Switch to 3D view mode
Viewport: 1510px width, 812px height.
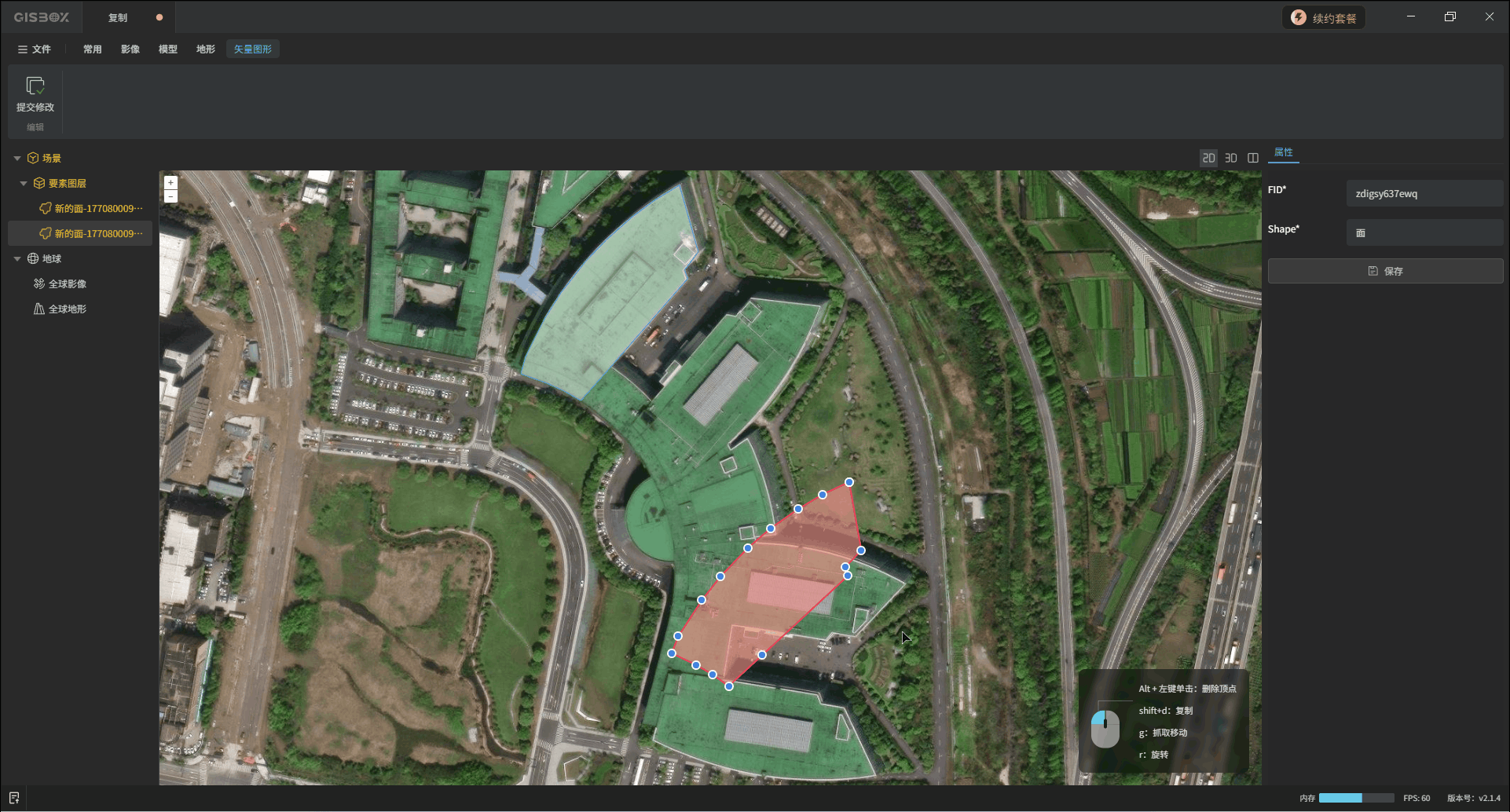(1231, 158)
